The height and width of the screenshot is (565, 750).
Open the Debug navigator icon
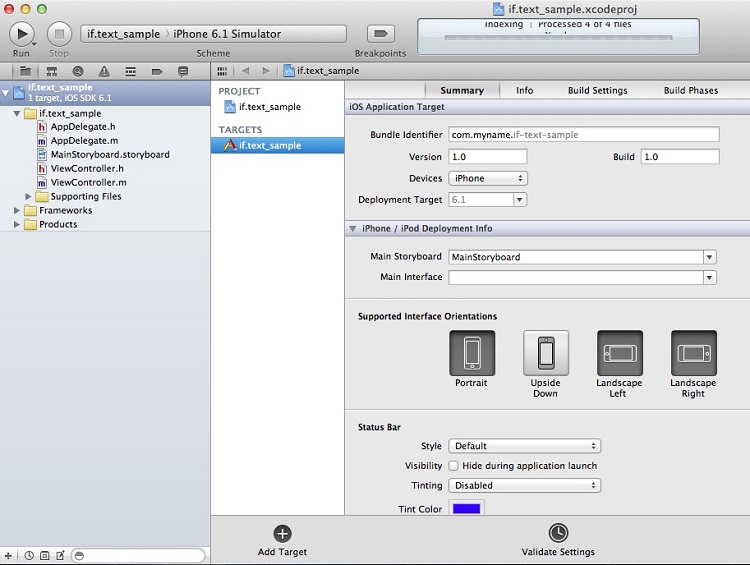(130, 71)
